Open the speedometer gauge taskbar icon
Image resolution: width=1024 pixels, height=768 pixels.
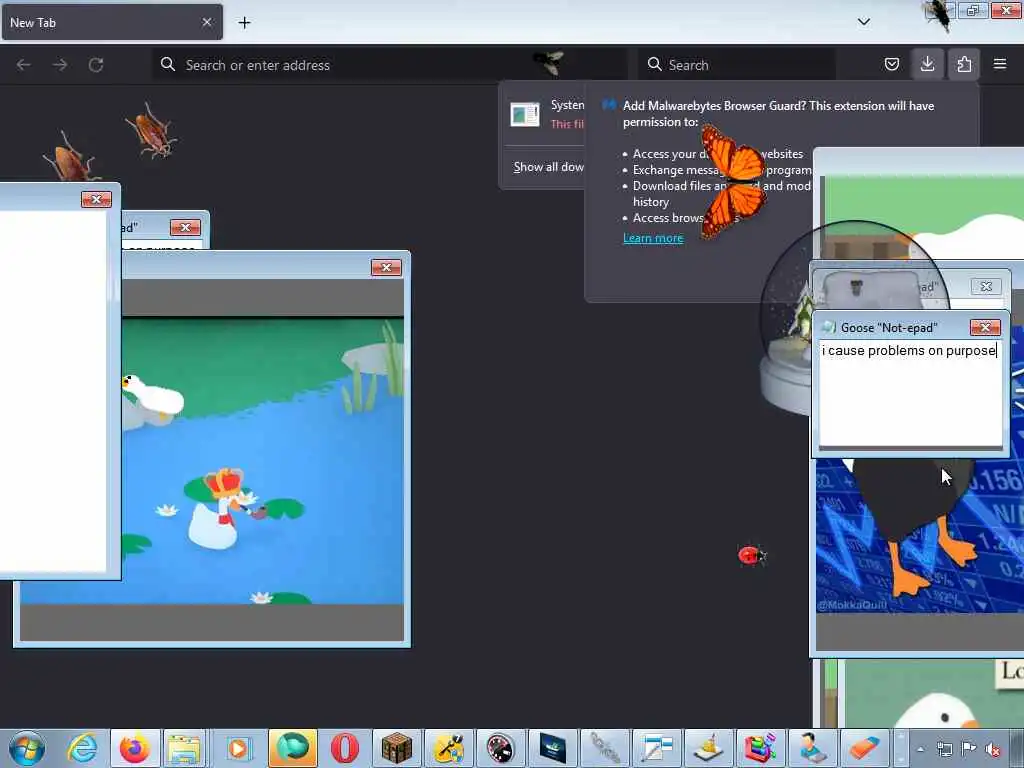tap(500, 748)
